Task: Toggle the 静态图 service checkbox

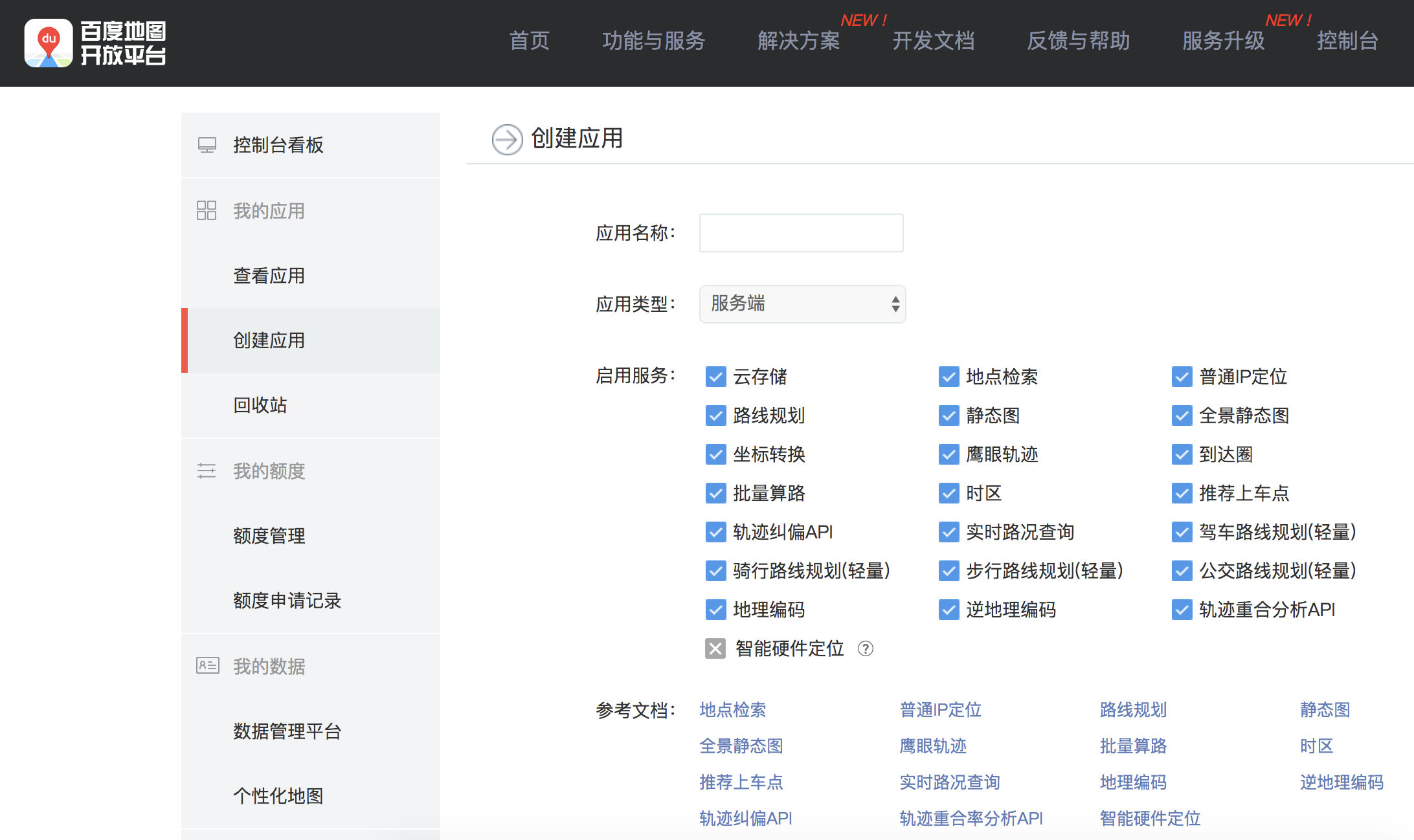Action: (948, 415)
